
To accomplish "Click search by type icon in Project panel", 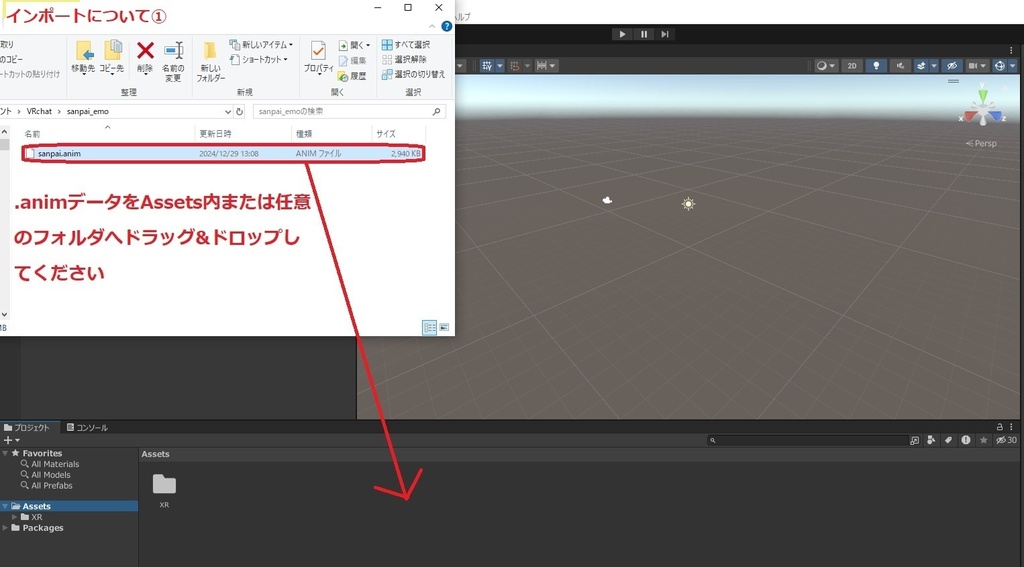I will pyautogui.click(x=931, y=440).
